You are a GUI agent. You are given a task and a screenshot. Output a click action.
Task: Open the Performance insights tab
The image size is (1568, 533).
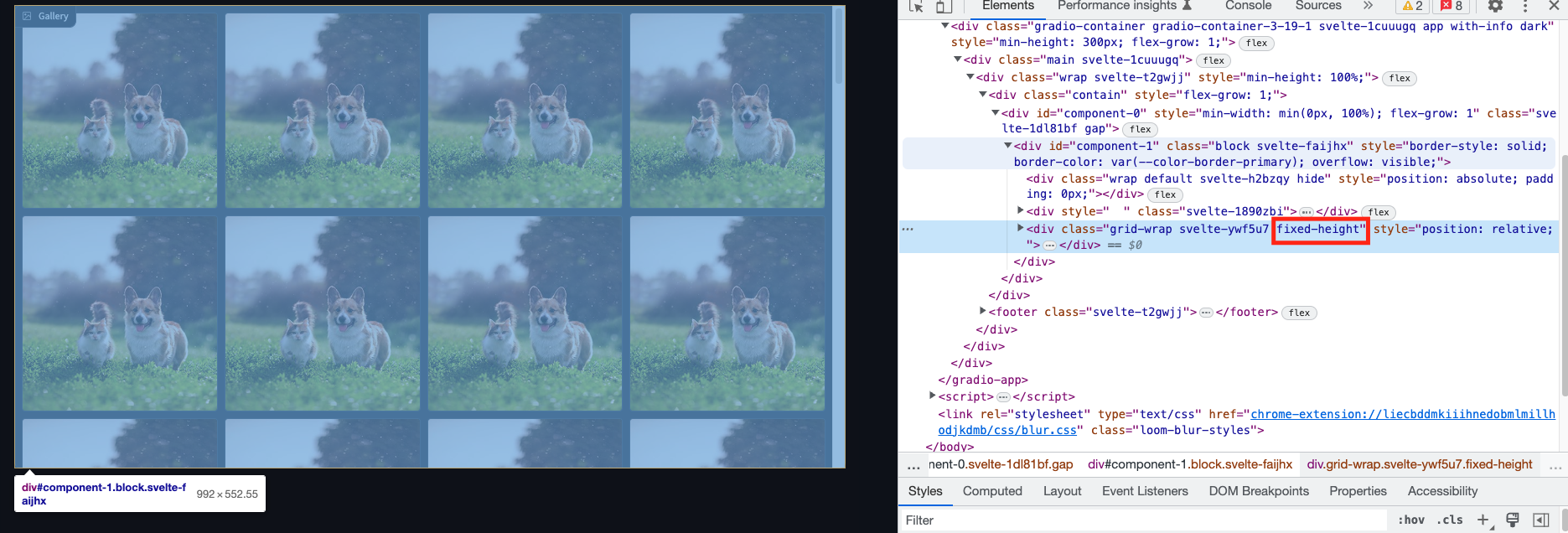click(1117, 6)
